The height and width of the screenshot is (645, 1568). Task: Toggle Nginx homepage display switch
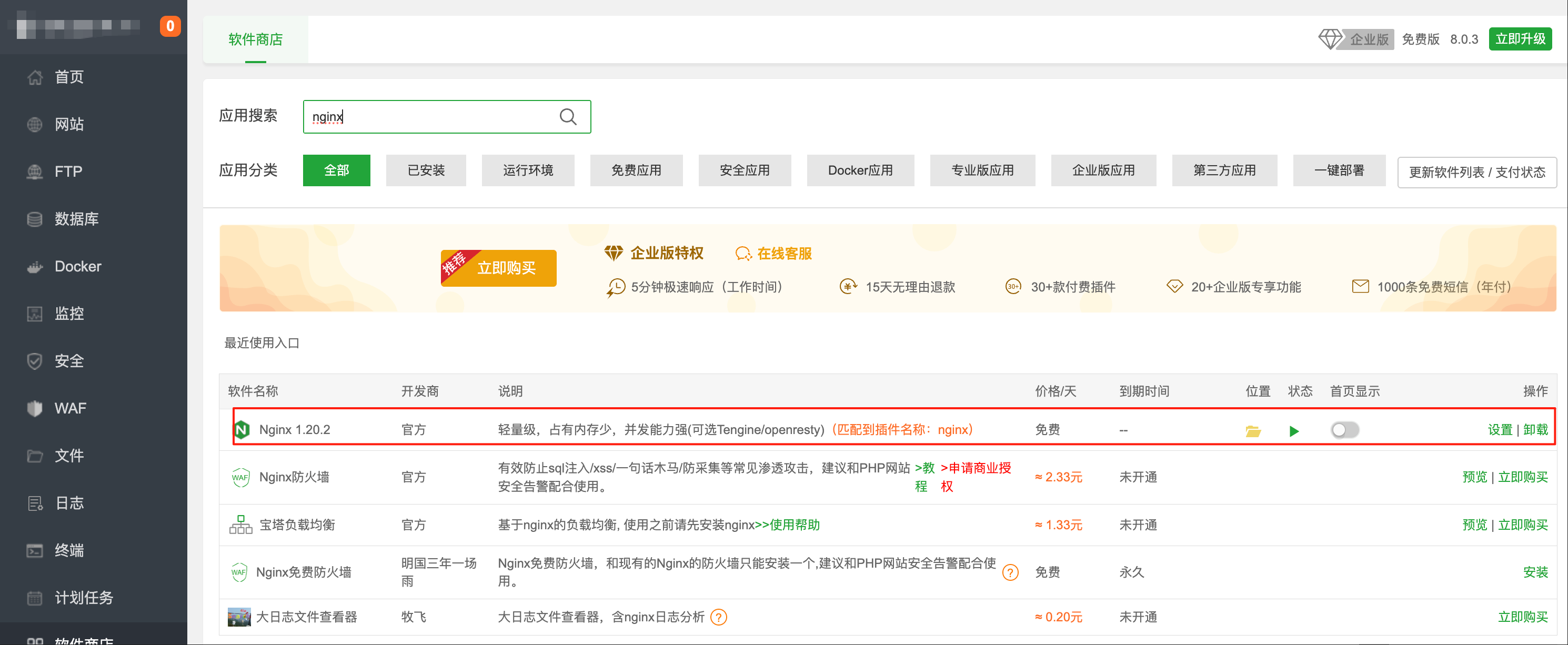pyautogui.click(x=1344, y=430)
